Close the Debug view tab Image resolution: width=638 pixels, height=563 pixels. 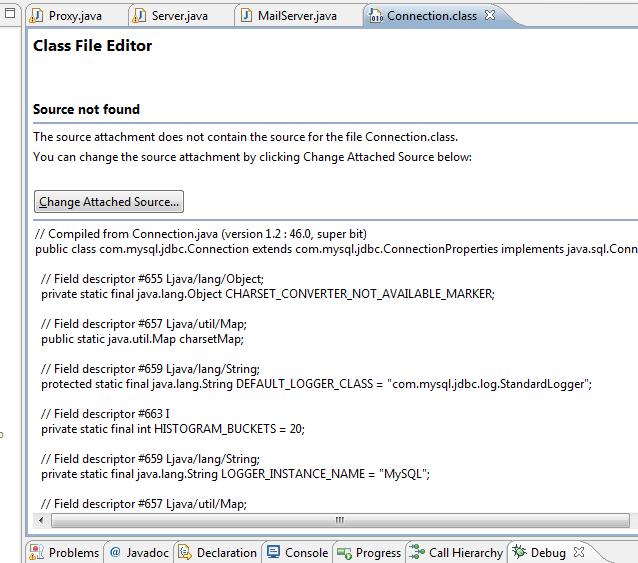579,552
